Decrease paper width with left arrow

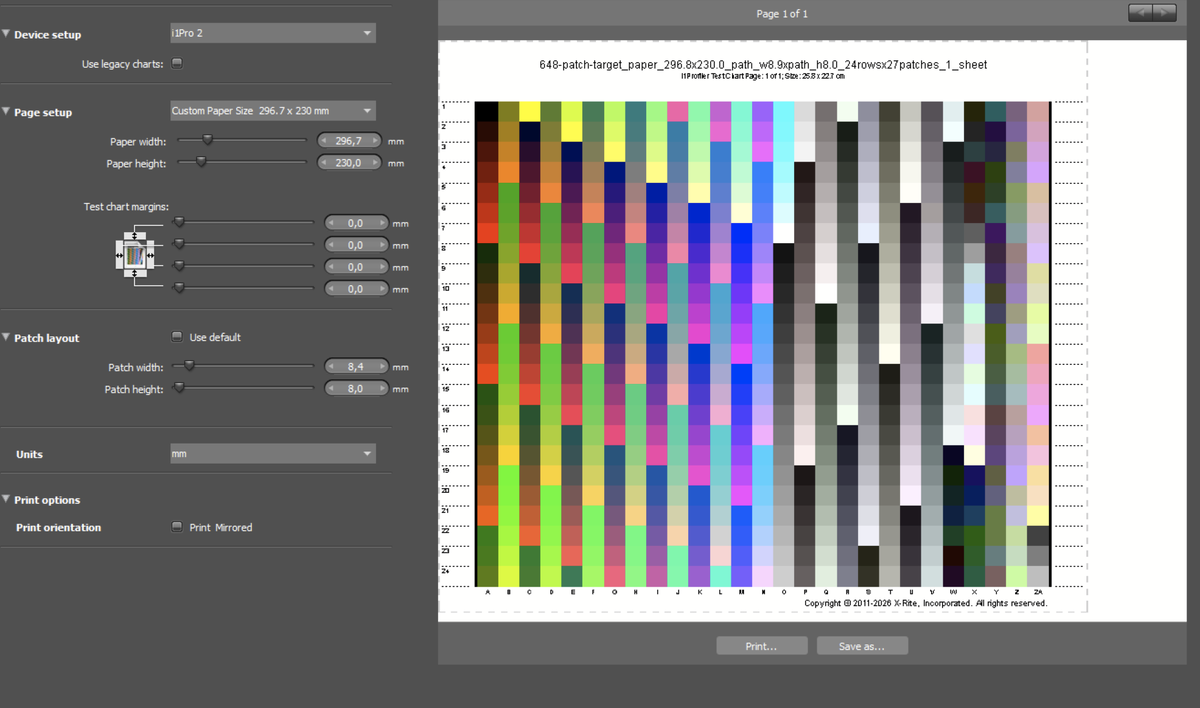click(x=324, y=142)
